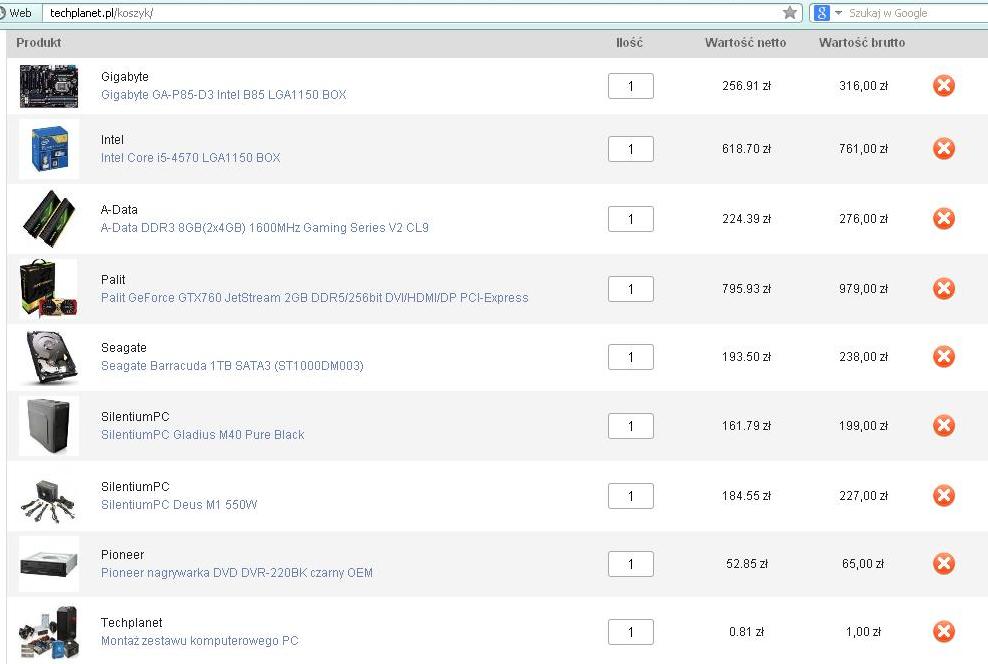
Task: Edit quantity field for Seagate Barracuda
Action: (x=631, y=357)
